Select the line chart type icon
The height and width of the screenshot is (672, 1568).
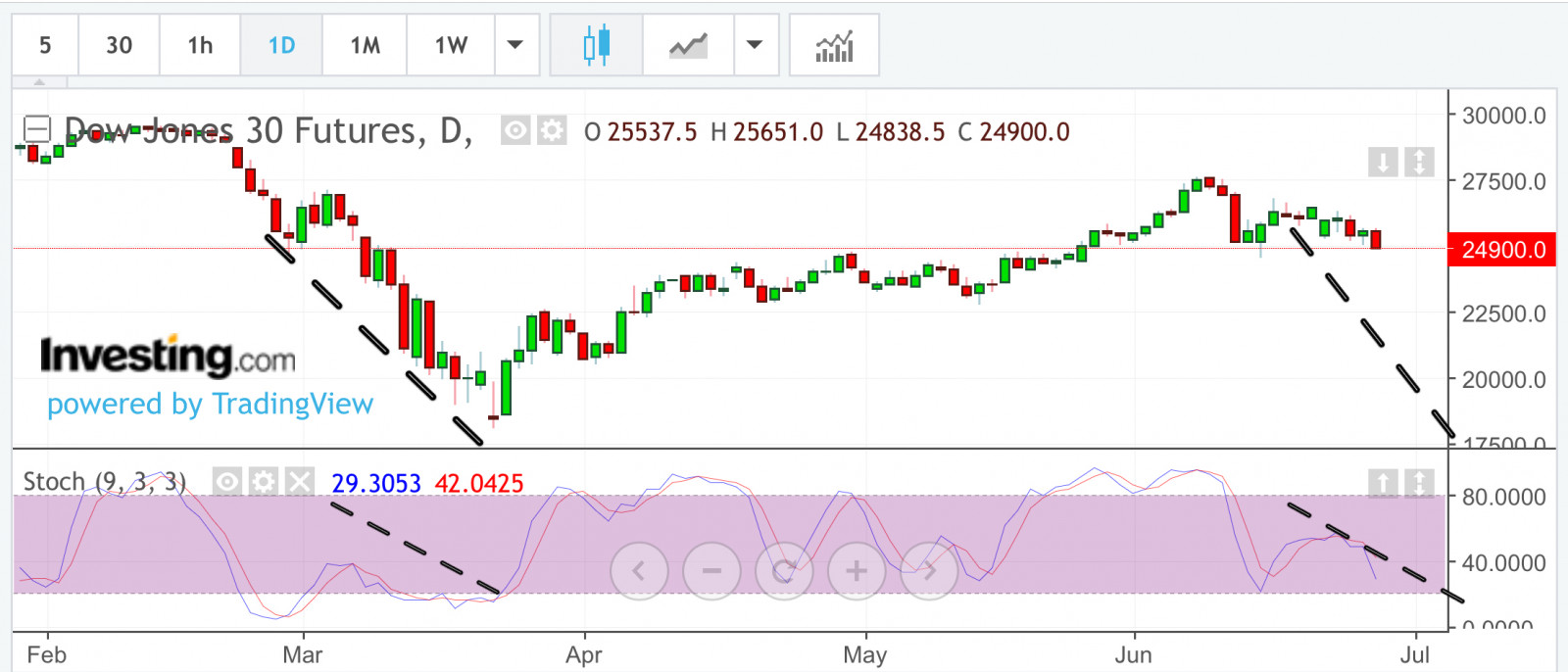688,45
